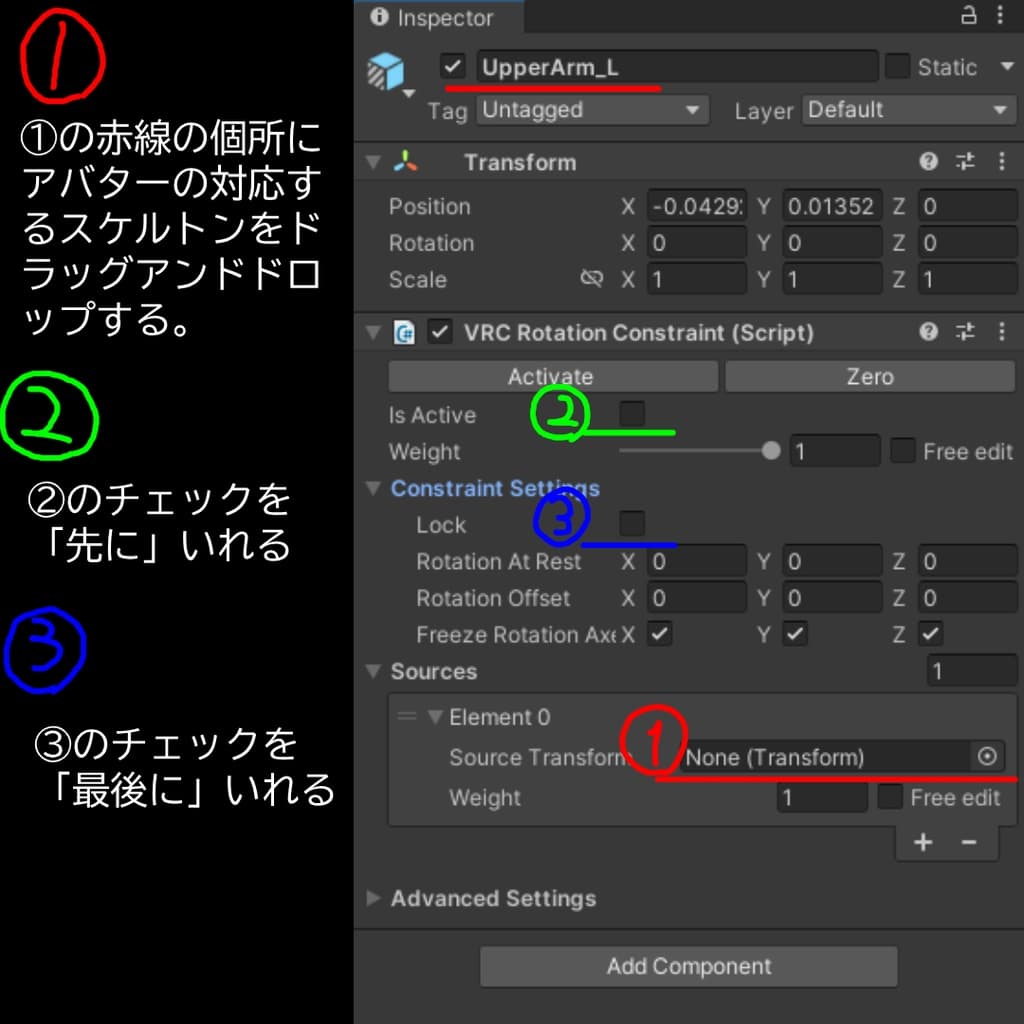
Task: Click the Inspector info icon on tab
Action: (379, 16)
